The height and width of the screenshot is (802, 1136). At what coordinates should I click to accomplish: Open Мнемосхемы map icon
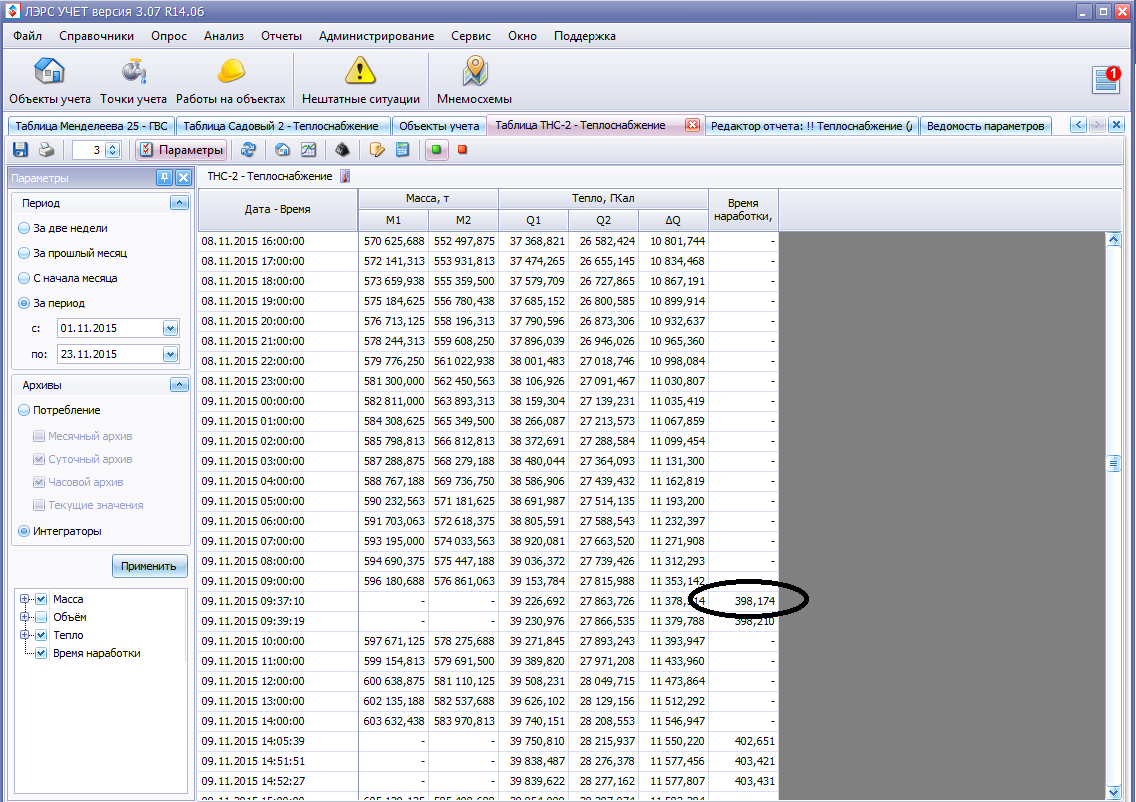click(x=475, y=80)
